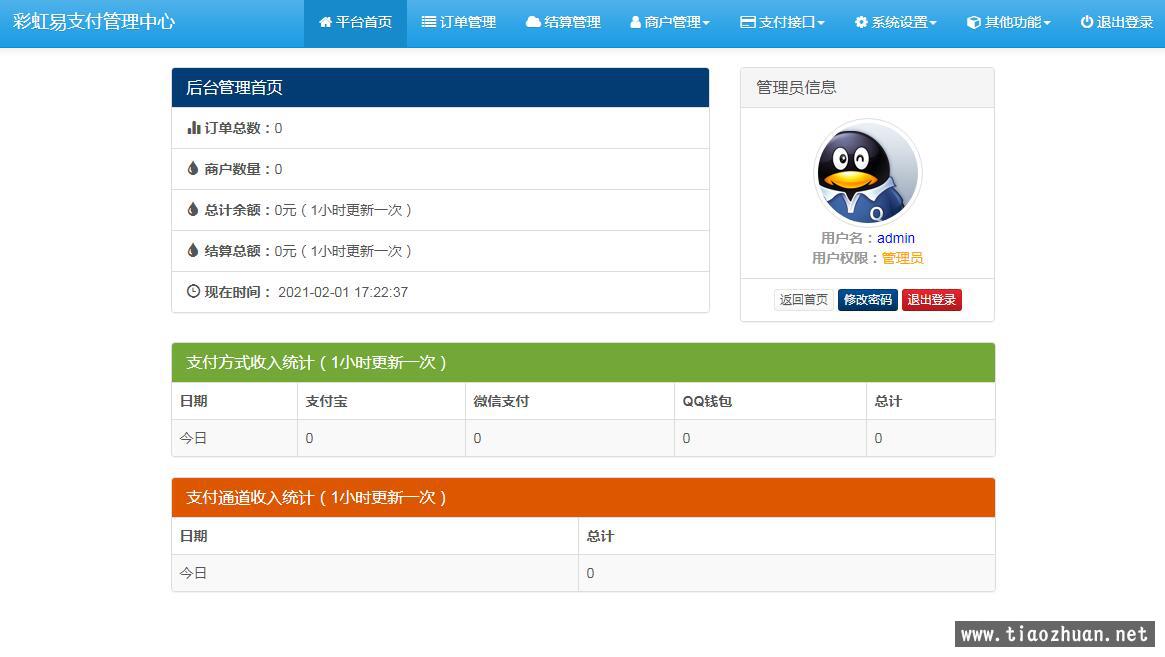Click the list icon beside 订单管理
Image resolution: width=1165 pixels, height=657 pixels.
429,22
